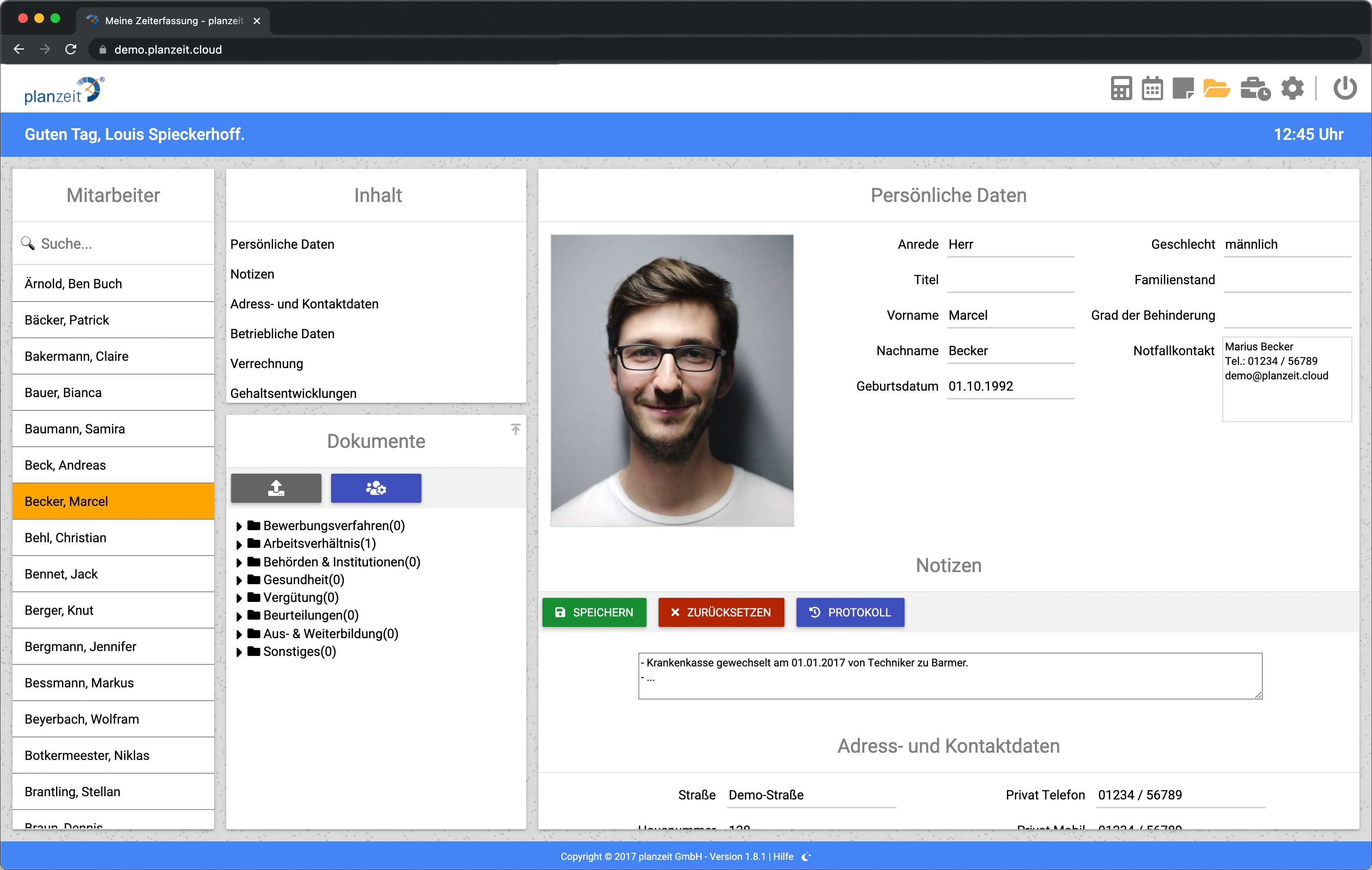Click the blue group settings button

click(x=375, y=488)
